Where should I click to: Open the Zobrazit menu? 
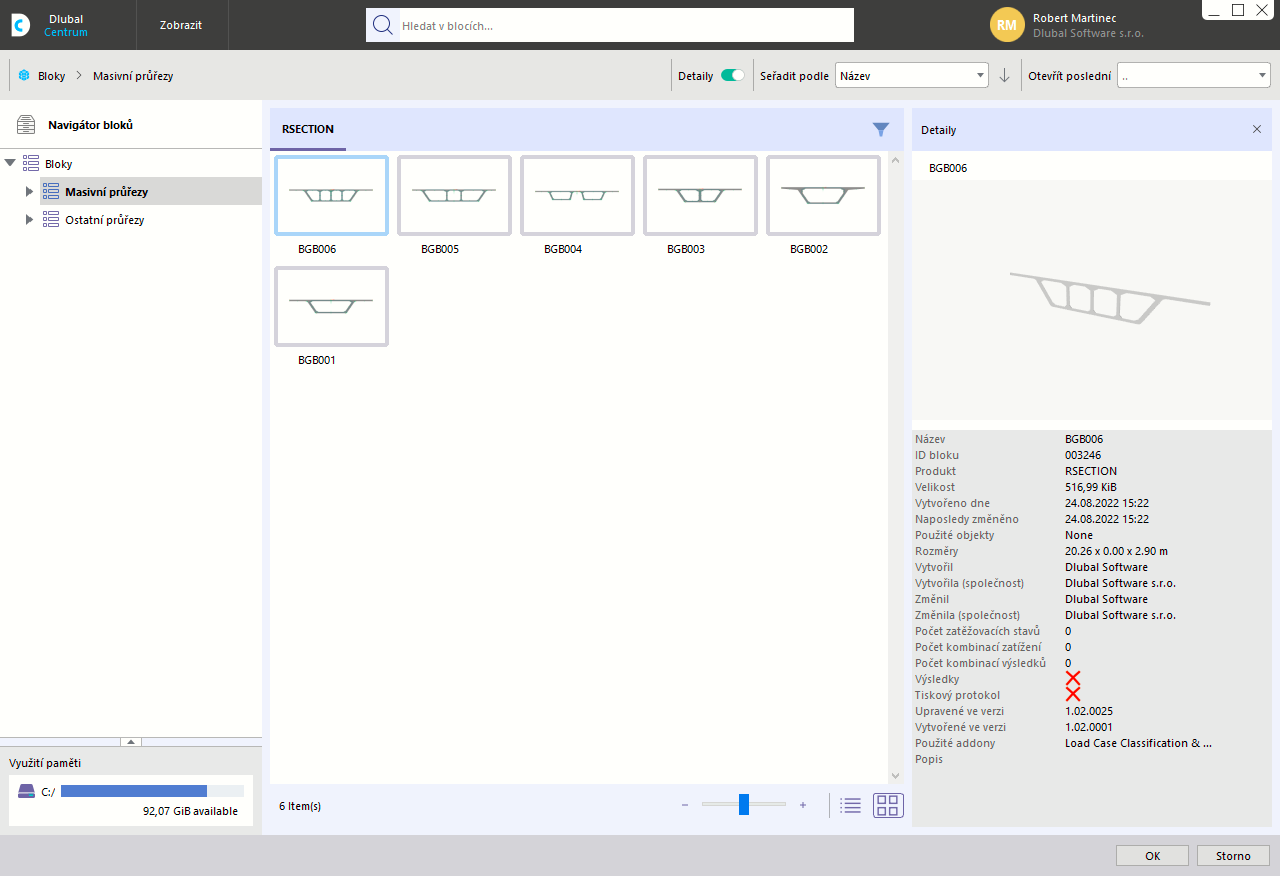click(x=181, y=25)
